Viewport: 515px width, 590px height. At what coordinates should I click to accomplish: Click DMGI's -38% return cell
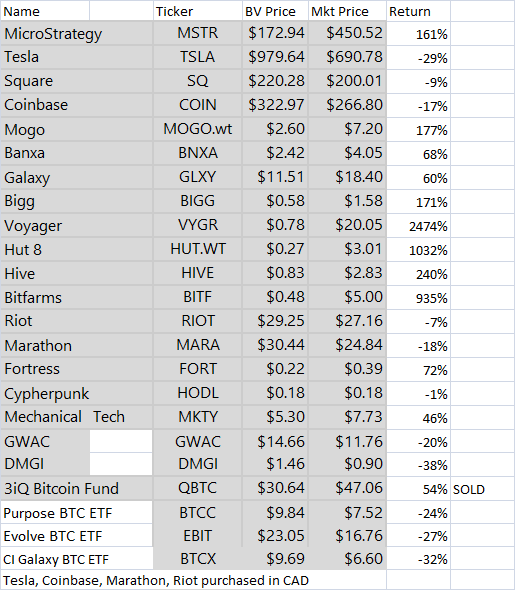point(418,465)
